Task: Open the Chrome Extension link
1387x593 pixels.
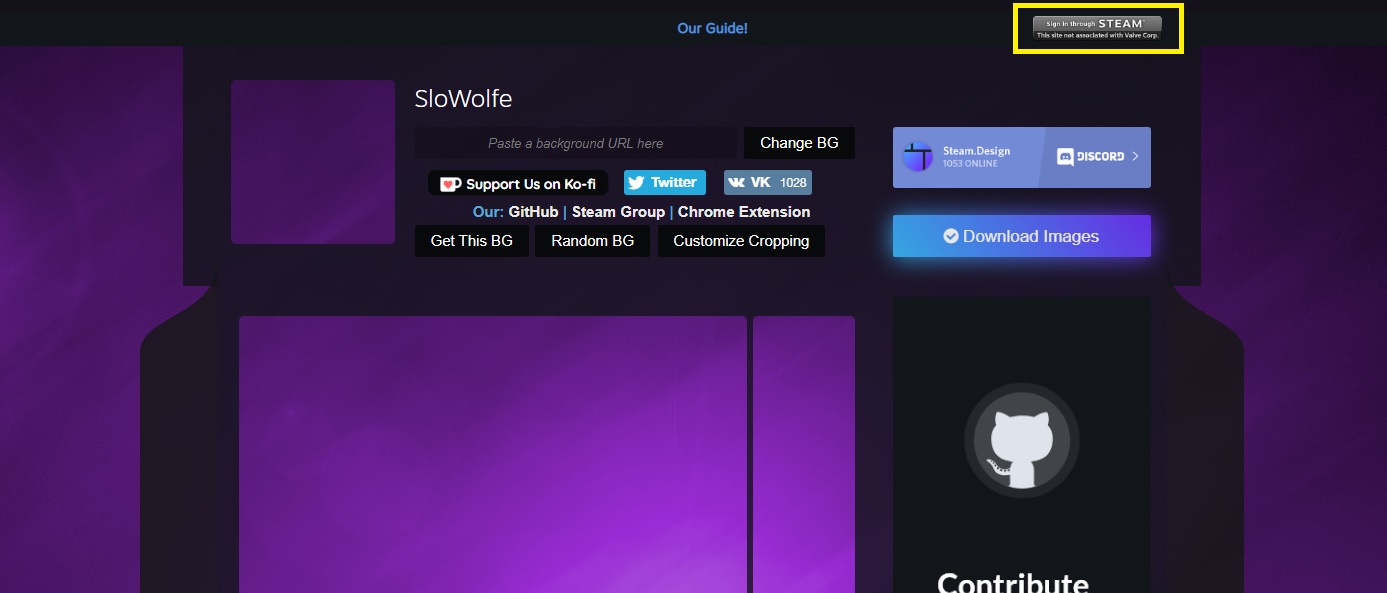Action: [744, 212]
